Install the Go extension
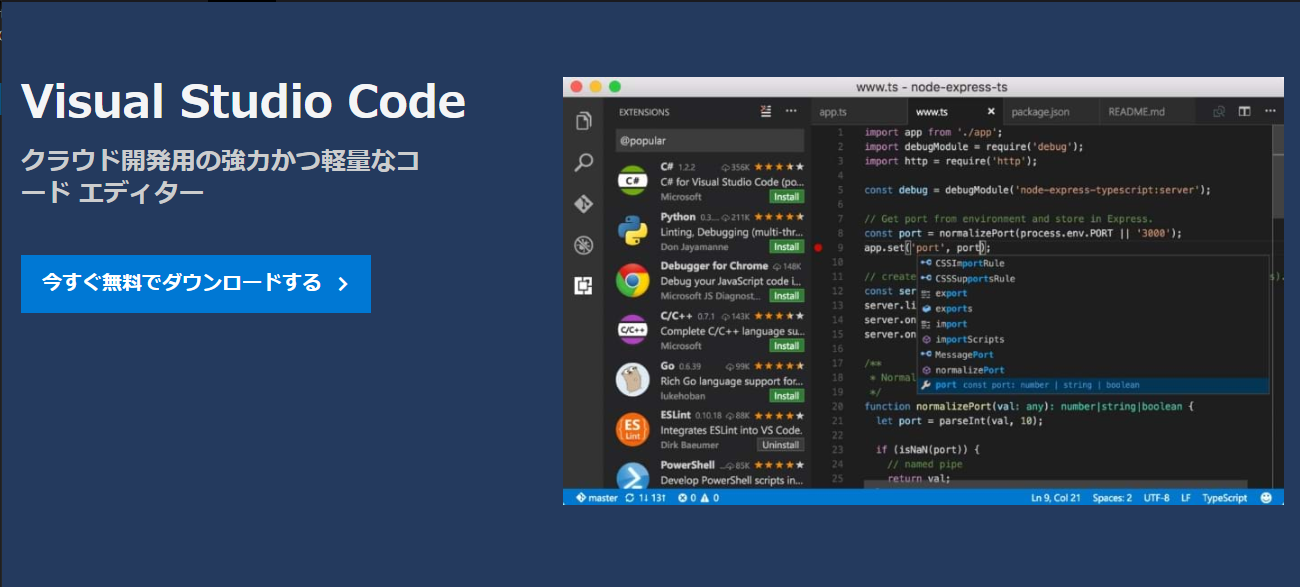The image size is (1300, 587). click(x=786, y=396)
